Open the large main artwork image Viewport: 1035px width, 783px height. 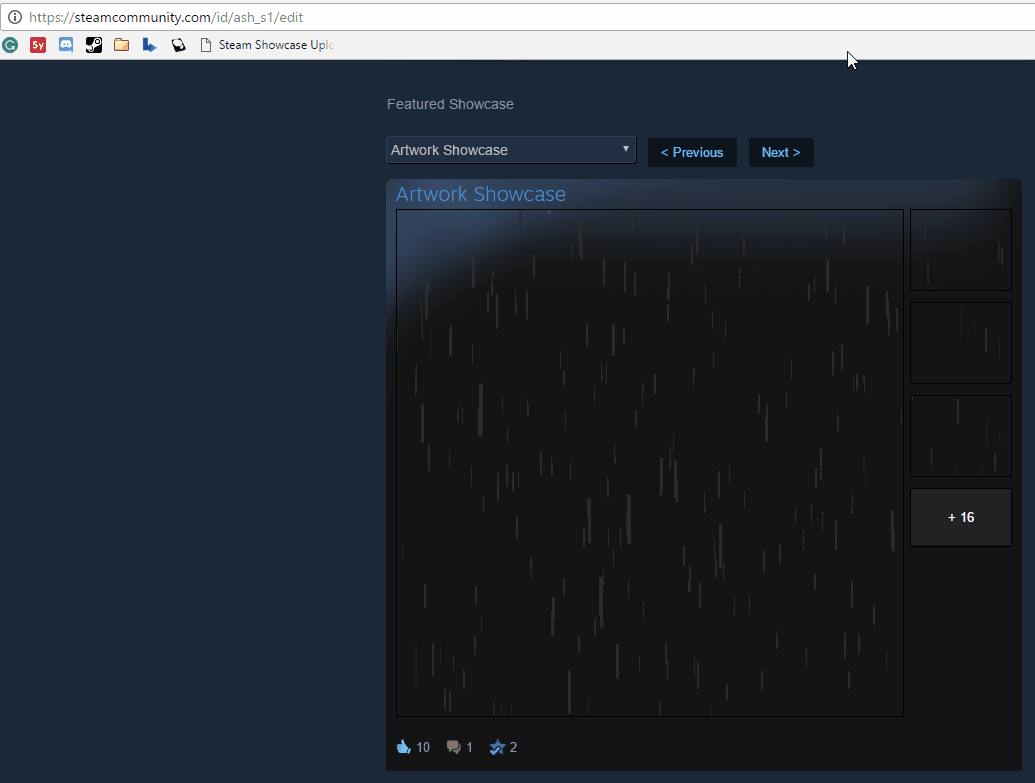coord(650,463)
